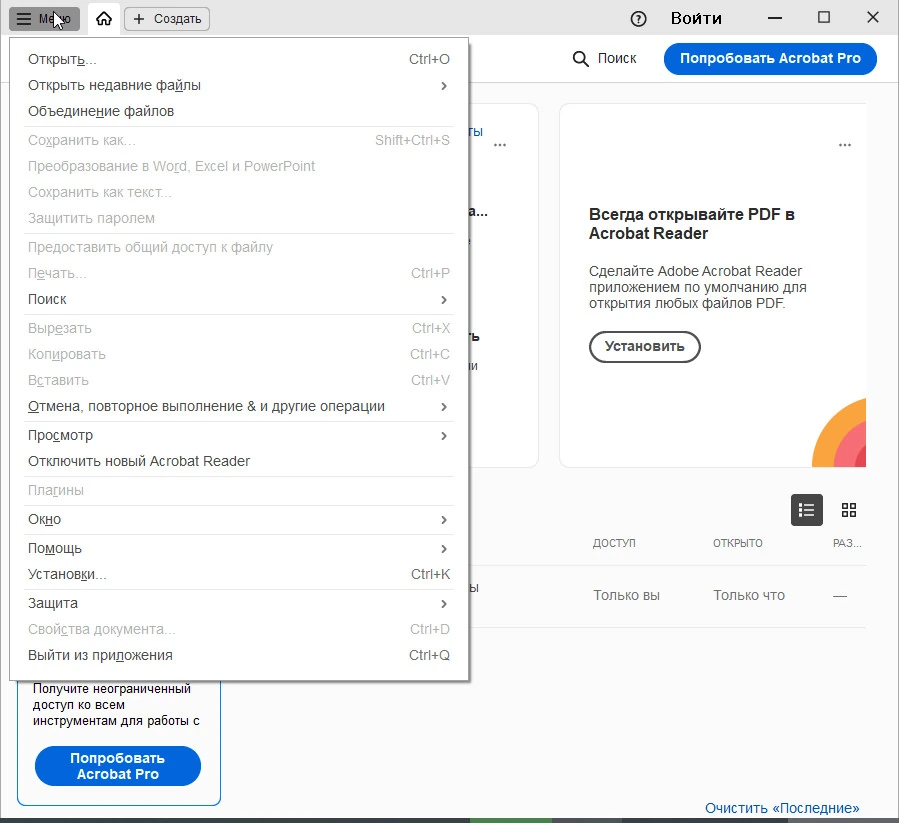The height and width of the screenshot is (823, 899).
Task: Click Всегда открывайте PDF в Acrobat Reader heading
Action: [691, 224]
